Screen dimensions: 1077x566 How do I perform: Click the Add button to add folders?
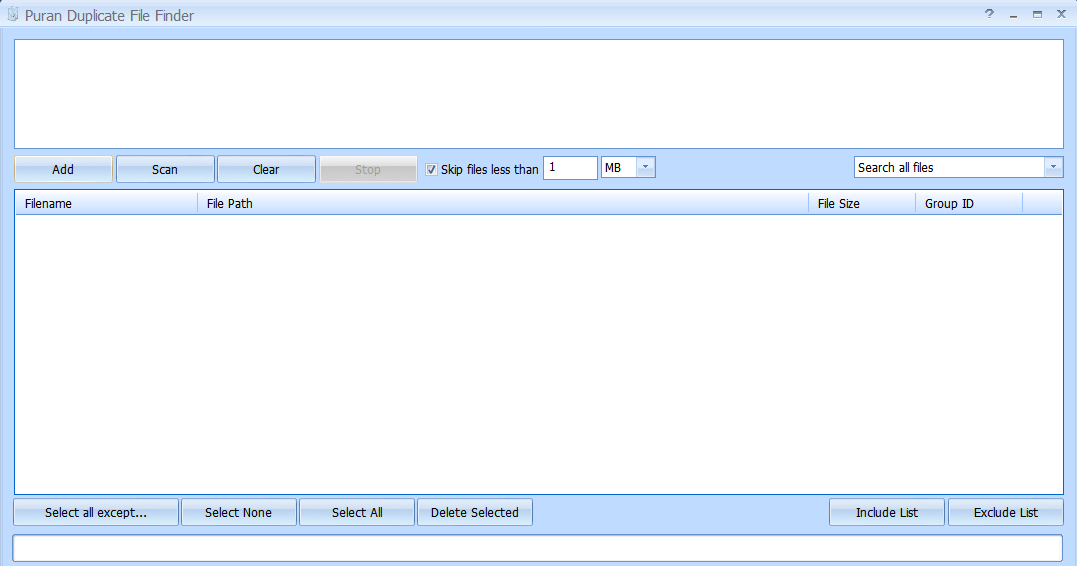coord(63,169)
